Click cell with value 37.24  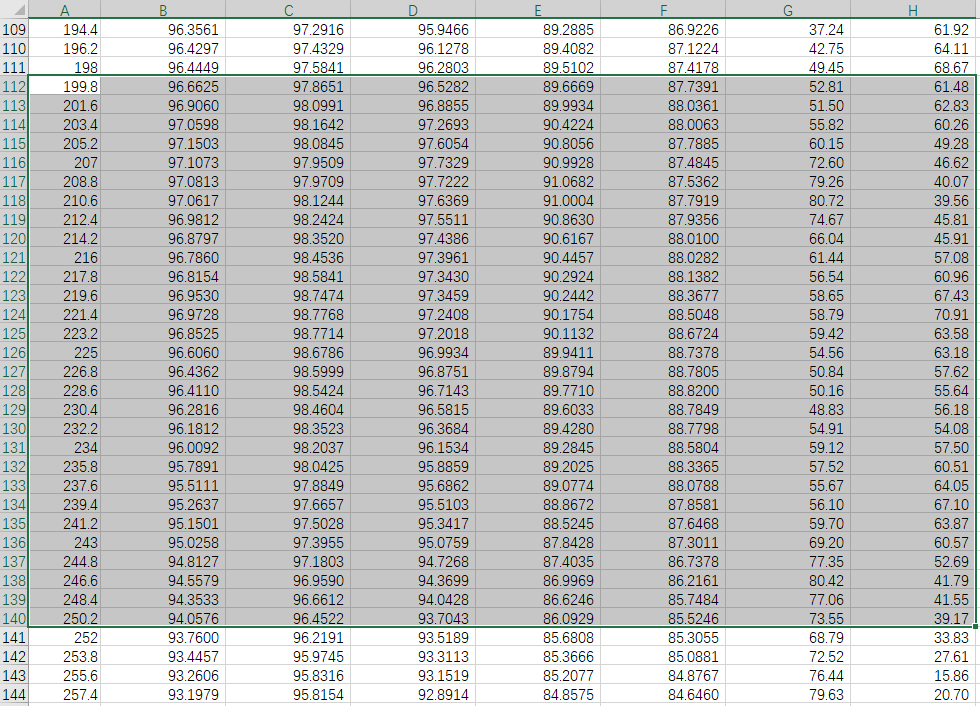tap(788, 29)
